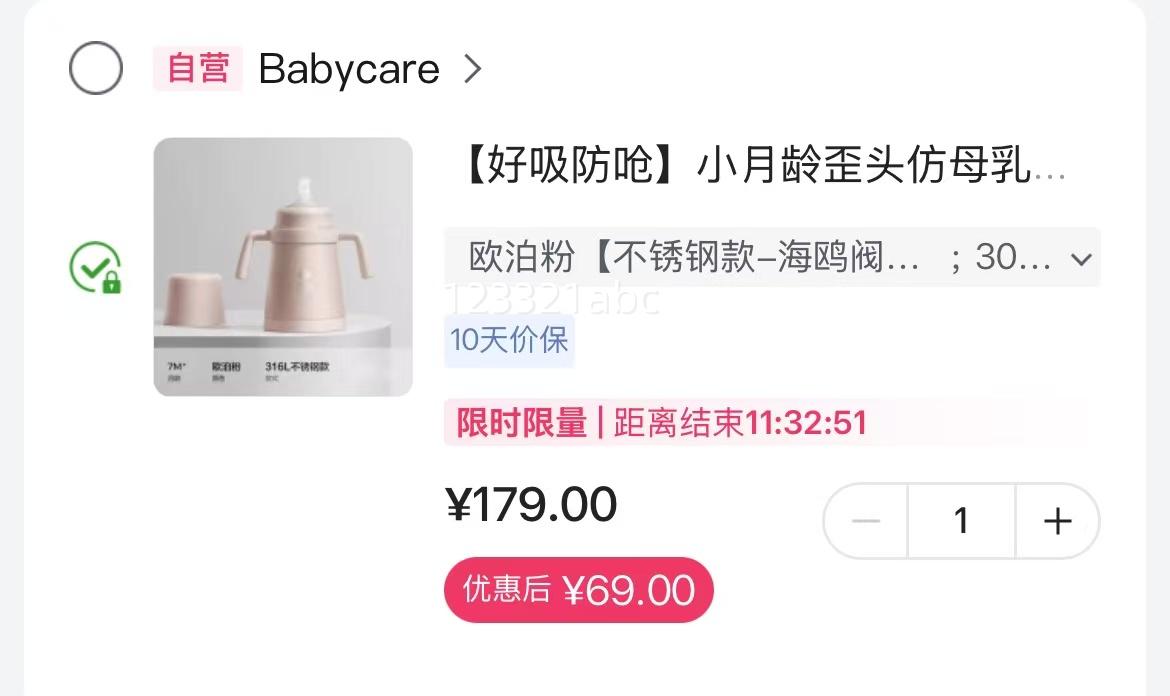
Task: Click the 自营 self-operated badge
Action: point(198,68)
